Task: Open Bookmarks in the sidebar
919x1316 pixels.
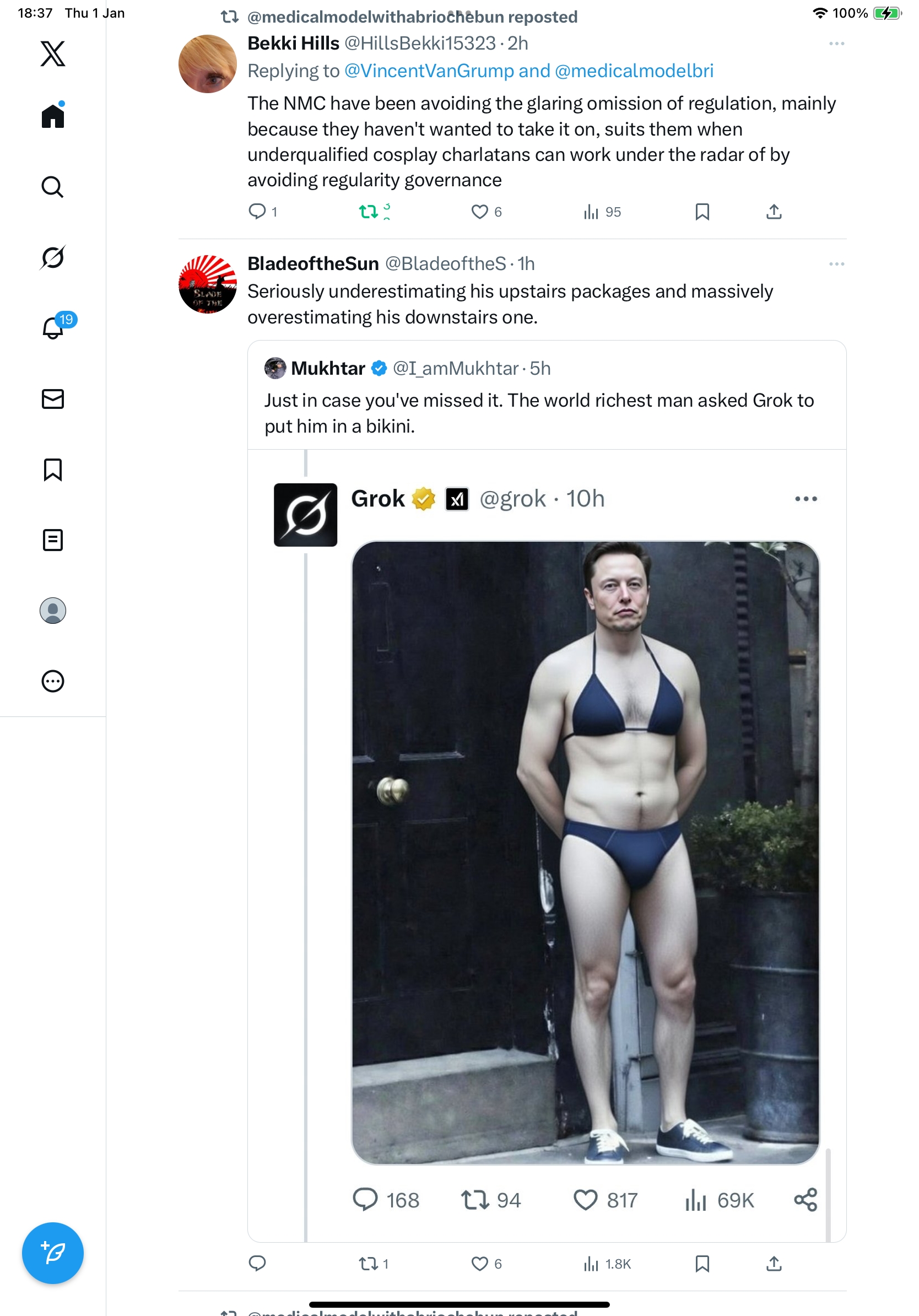Action: pos(53,470)
